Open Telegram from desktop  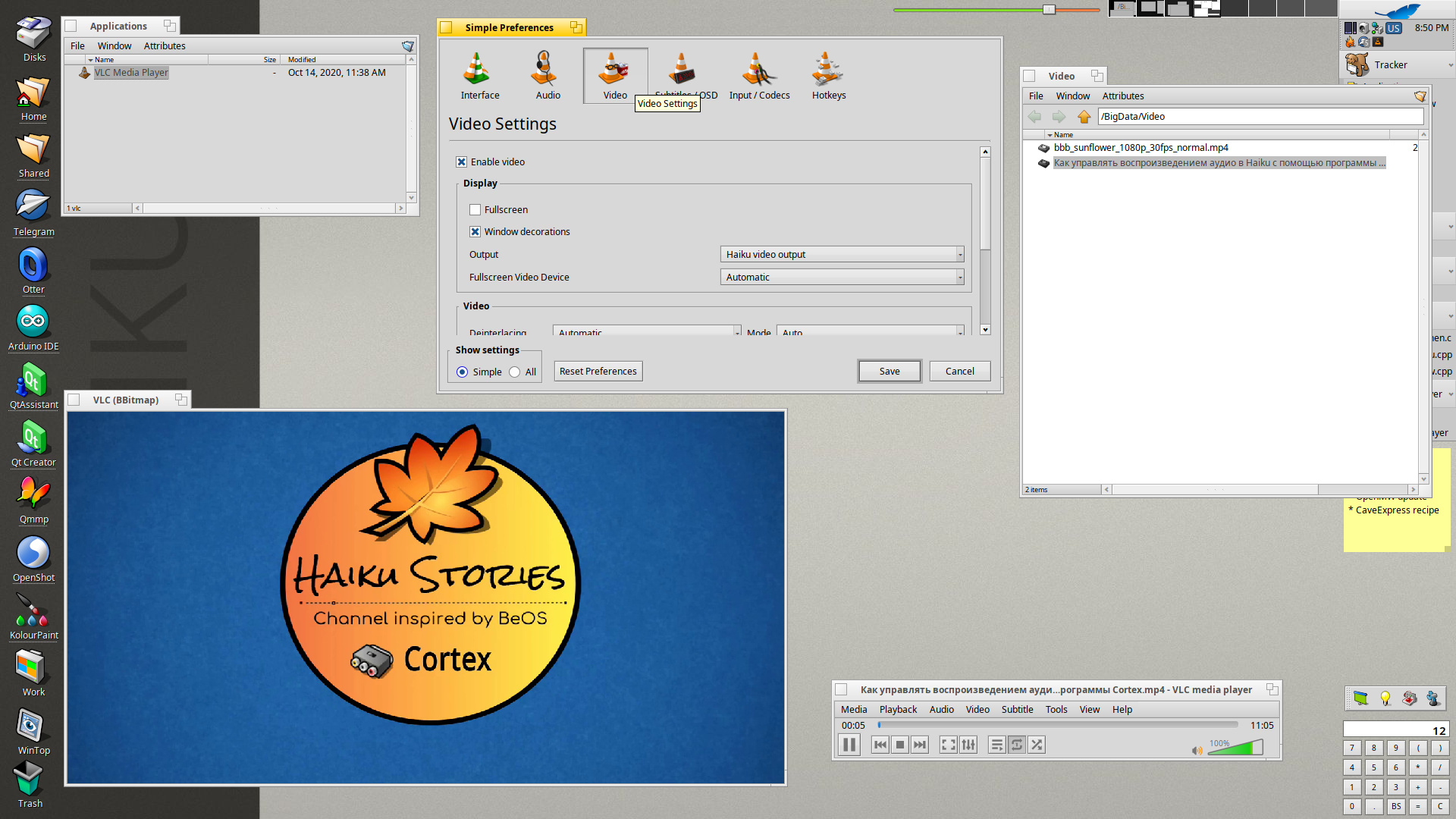click(33, 213)
